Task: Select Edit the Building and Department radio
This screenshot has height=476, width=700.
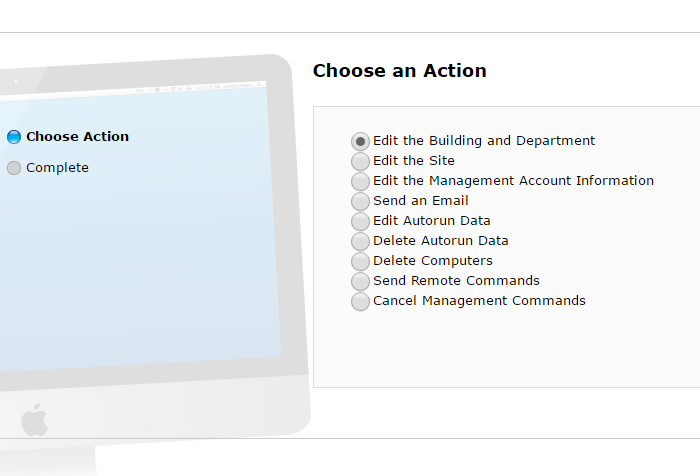Action: (x=360, y=142)
